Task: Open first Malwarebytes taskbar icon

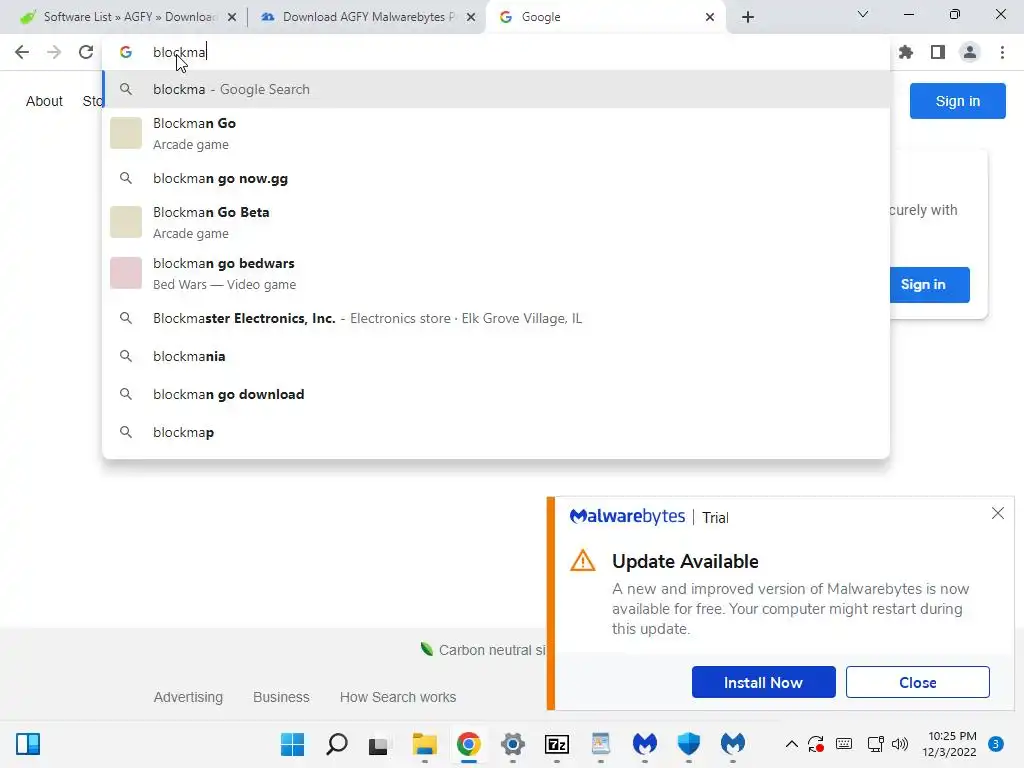Action: 645,744
